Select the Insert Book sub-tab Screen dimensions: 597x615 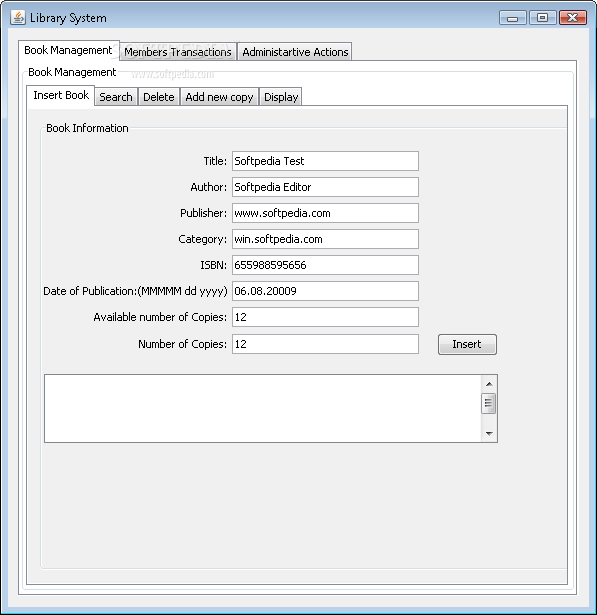(x=61, y=95)
